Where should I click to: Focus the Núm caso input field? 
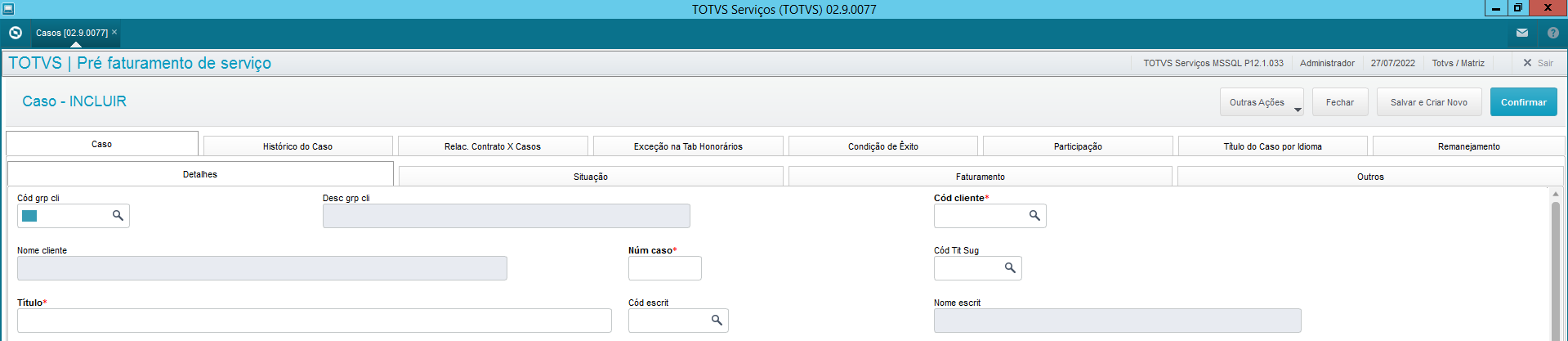pyautogui.click(x=664, y=268)
